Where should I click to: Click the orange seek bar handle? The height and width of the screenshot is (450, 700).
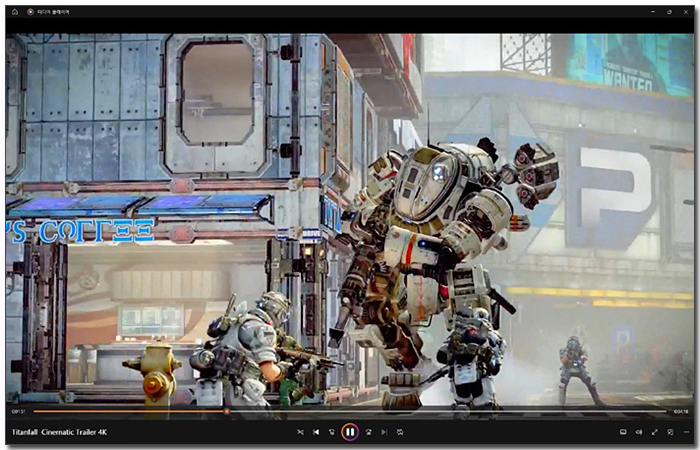[227, 411]
